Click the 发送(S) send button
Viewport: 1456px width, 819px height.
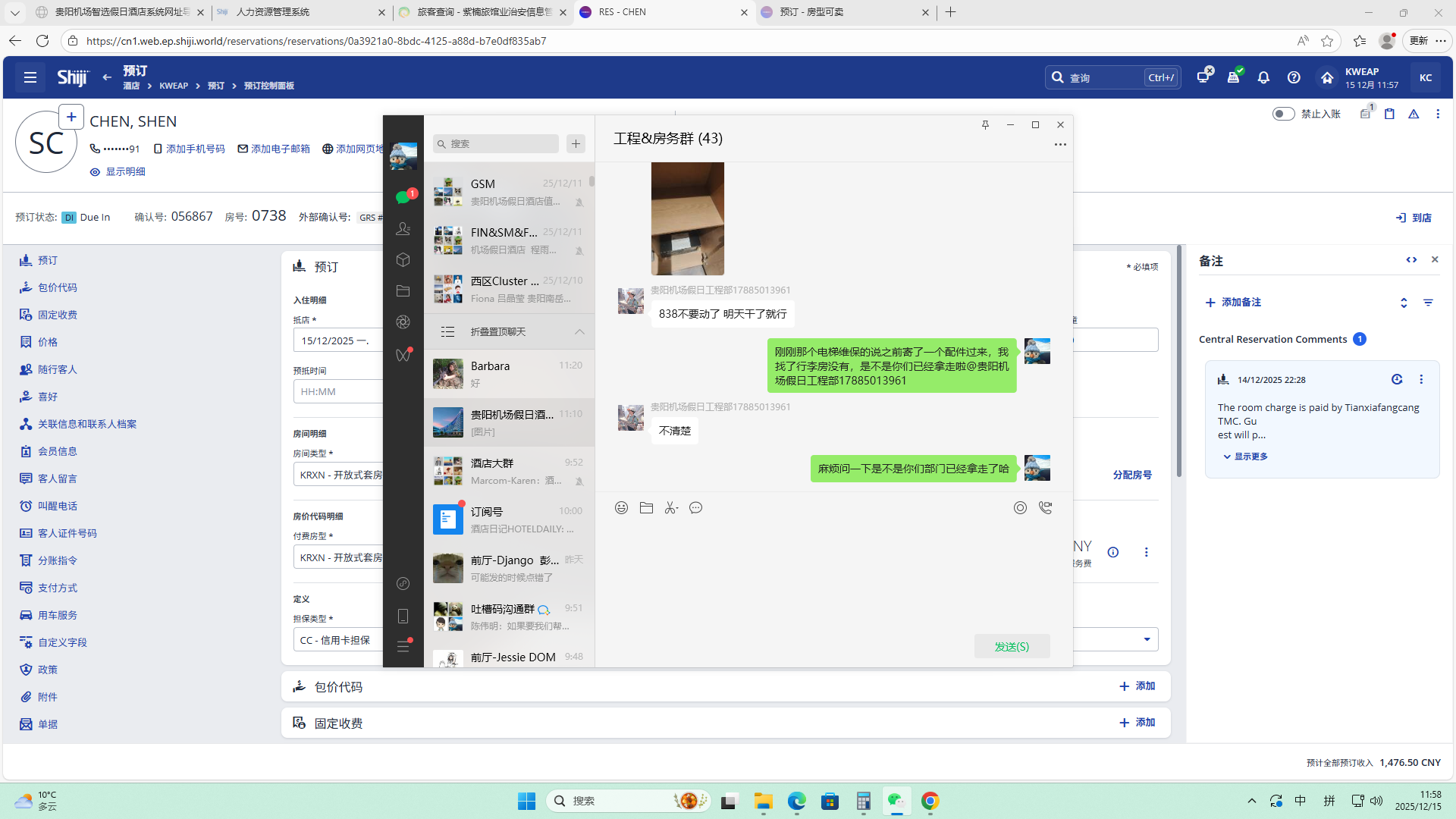pos(1012,646)
